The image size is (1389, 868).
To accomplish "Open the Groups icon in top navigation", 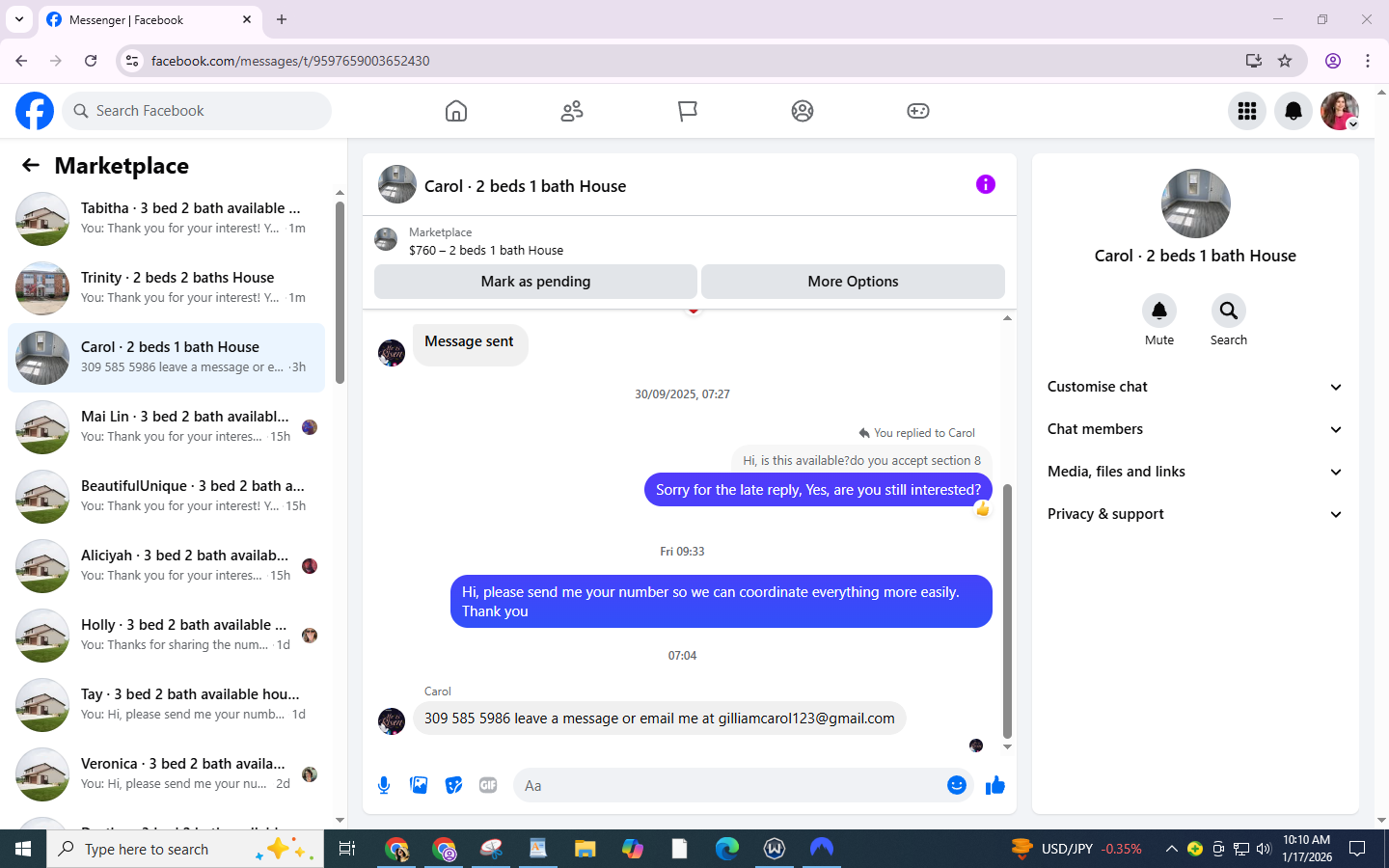I will click(803, 111).
